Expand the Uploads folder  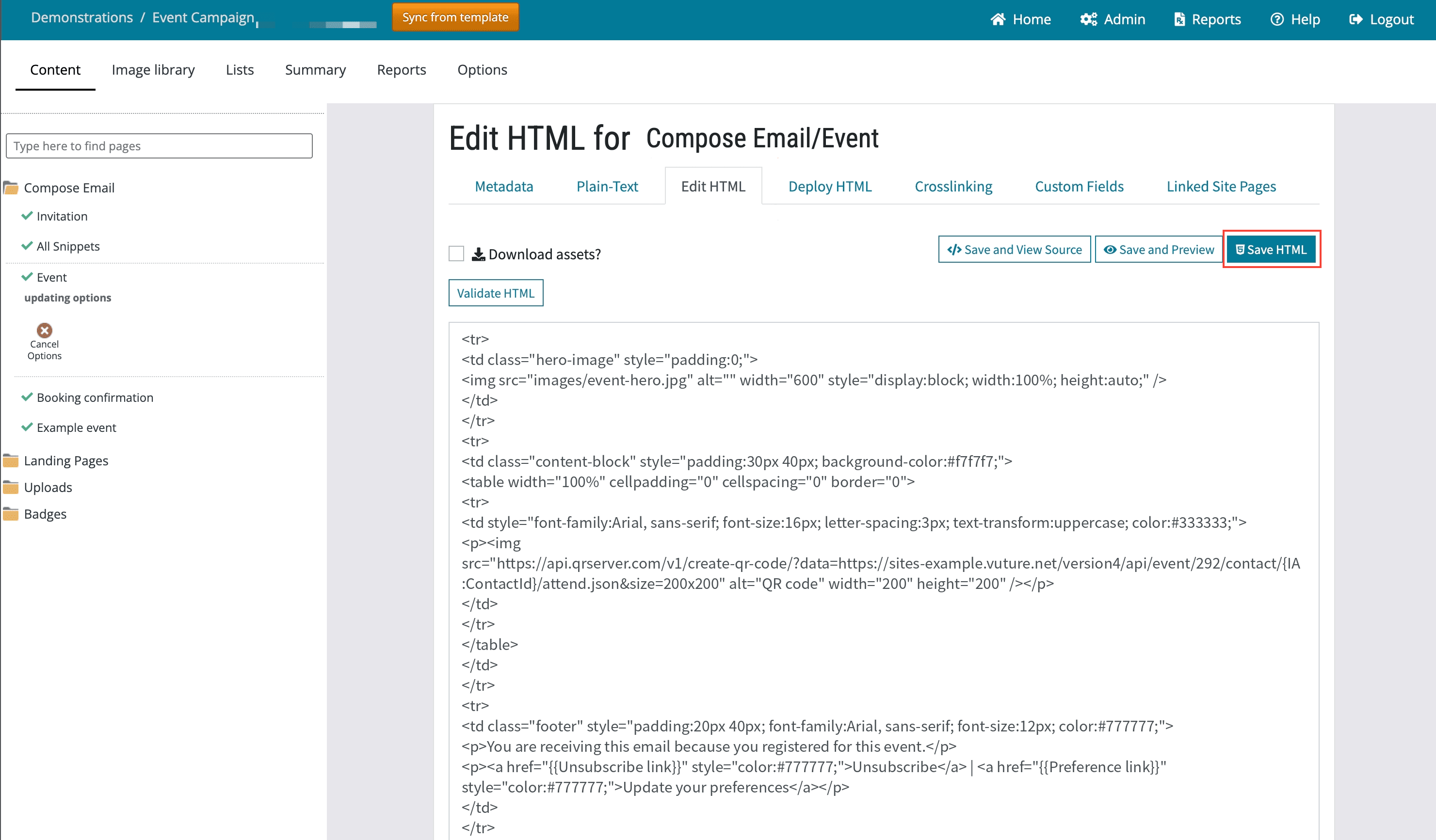(x=11, y=487)
